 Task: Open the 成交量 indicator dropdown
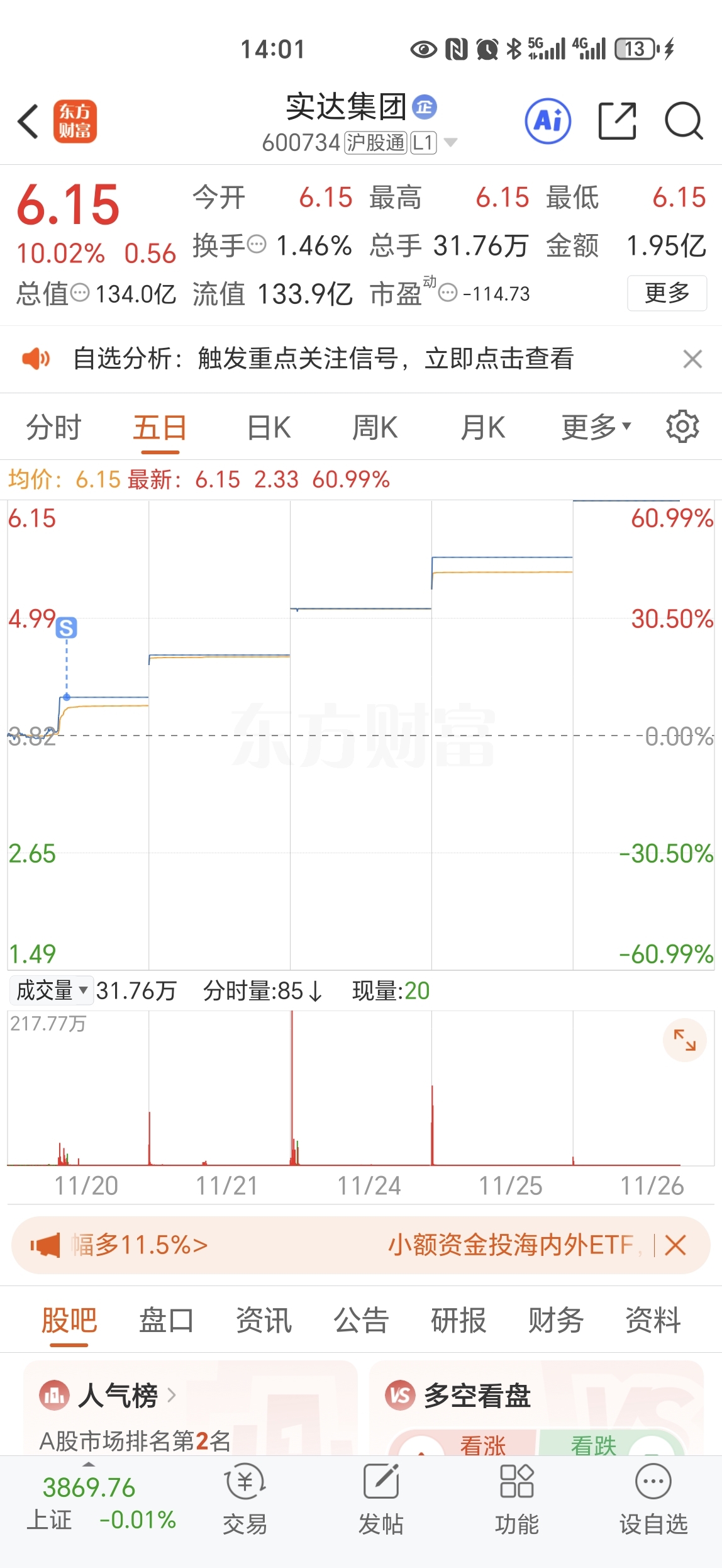point(52,990)
